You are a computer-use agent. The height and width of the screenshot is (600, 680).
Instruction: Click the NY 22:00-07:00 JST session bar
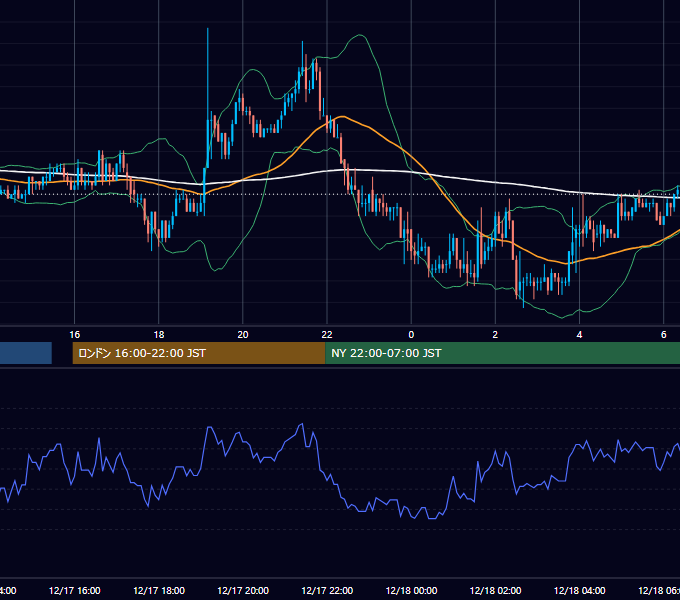(x=502, y=353)
